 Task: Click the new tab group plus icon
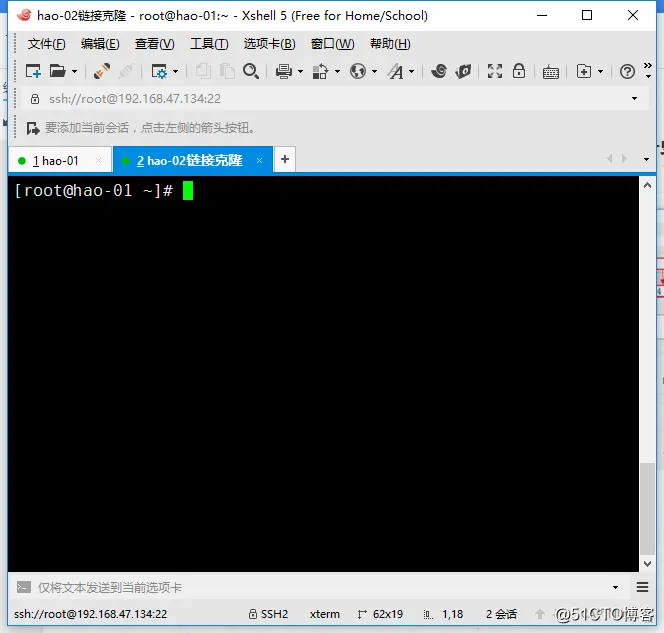(x=584, y=71)
